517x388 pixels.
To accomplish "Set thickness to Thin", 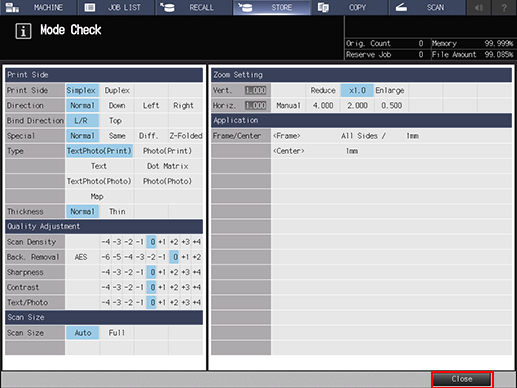I will pos(117,212).
